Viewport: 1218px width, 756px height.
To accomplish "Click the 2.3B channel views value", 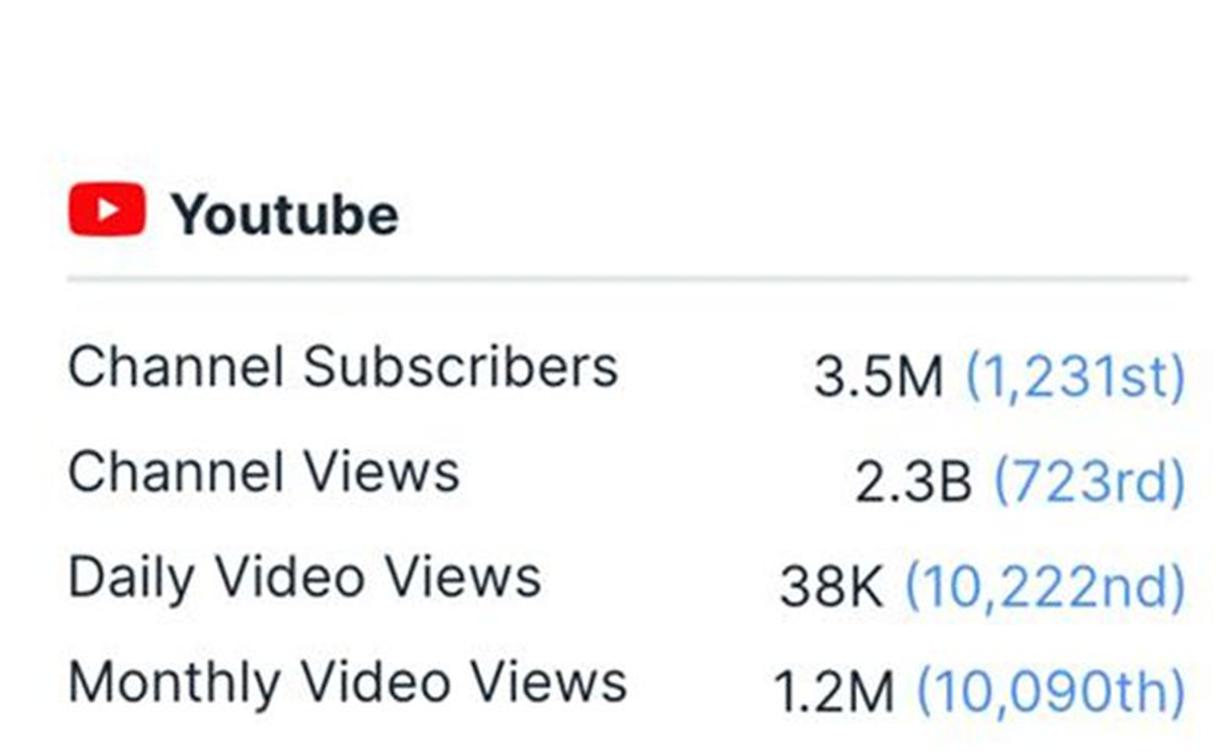I will point(913,483).
